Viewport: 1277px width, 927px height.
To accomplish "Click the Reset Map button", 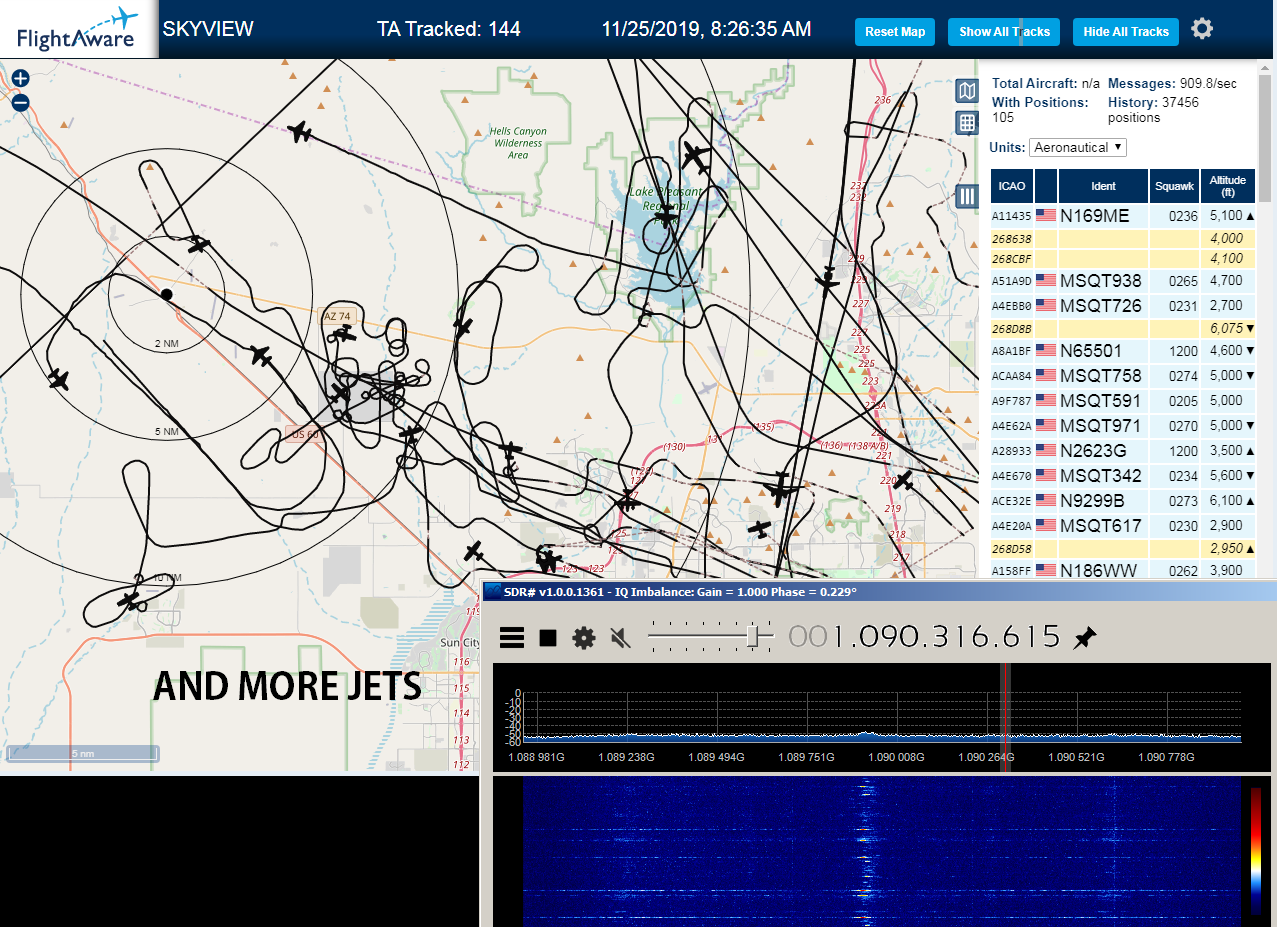I will point(894,32).
